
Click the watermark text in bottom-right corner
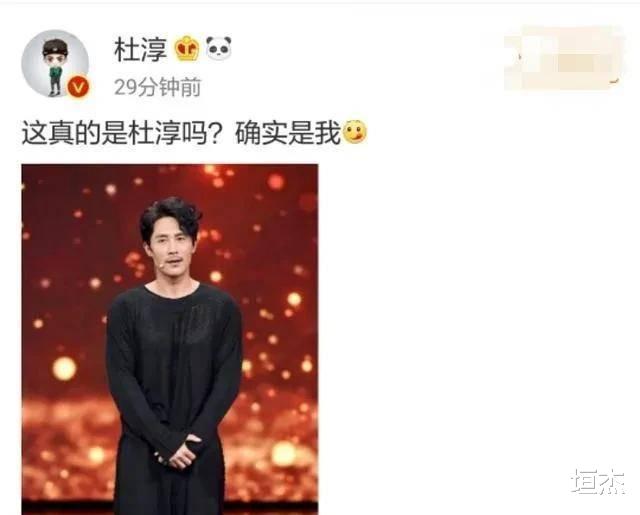[x=598, y=482]
